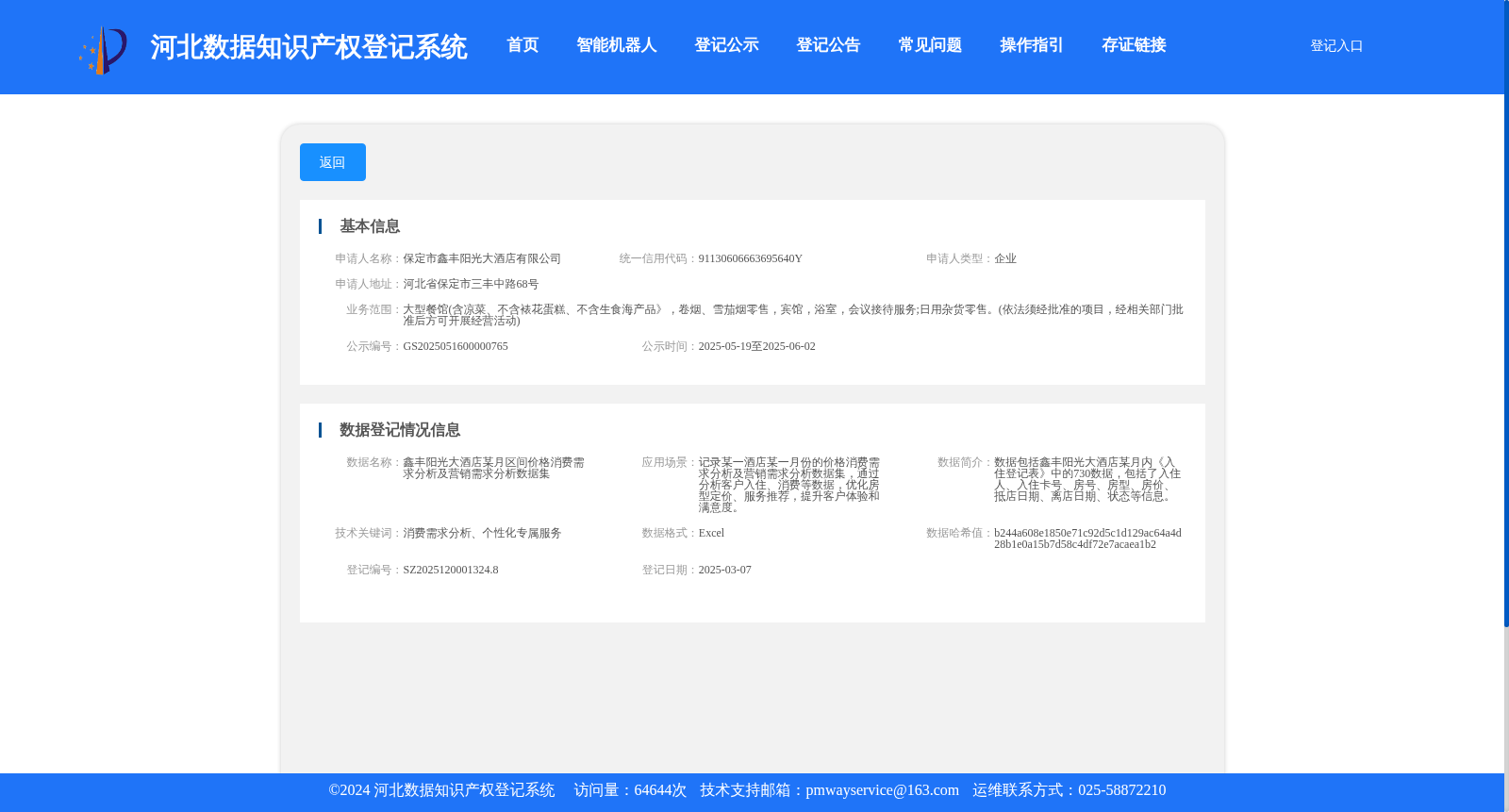
Task: Select applicant name 保定市鑫丰阳光大酒店有限公司
Action: click(x=482, y=258)
